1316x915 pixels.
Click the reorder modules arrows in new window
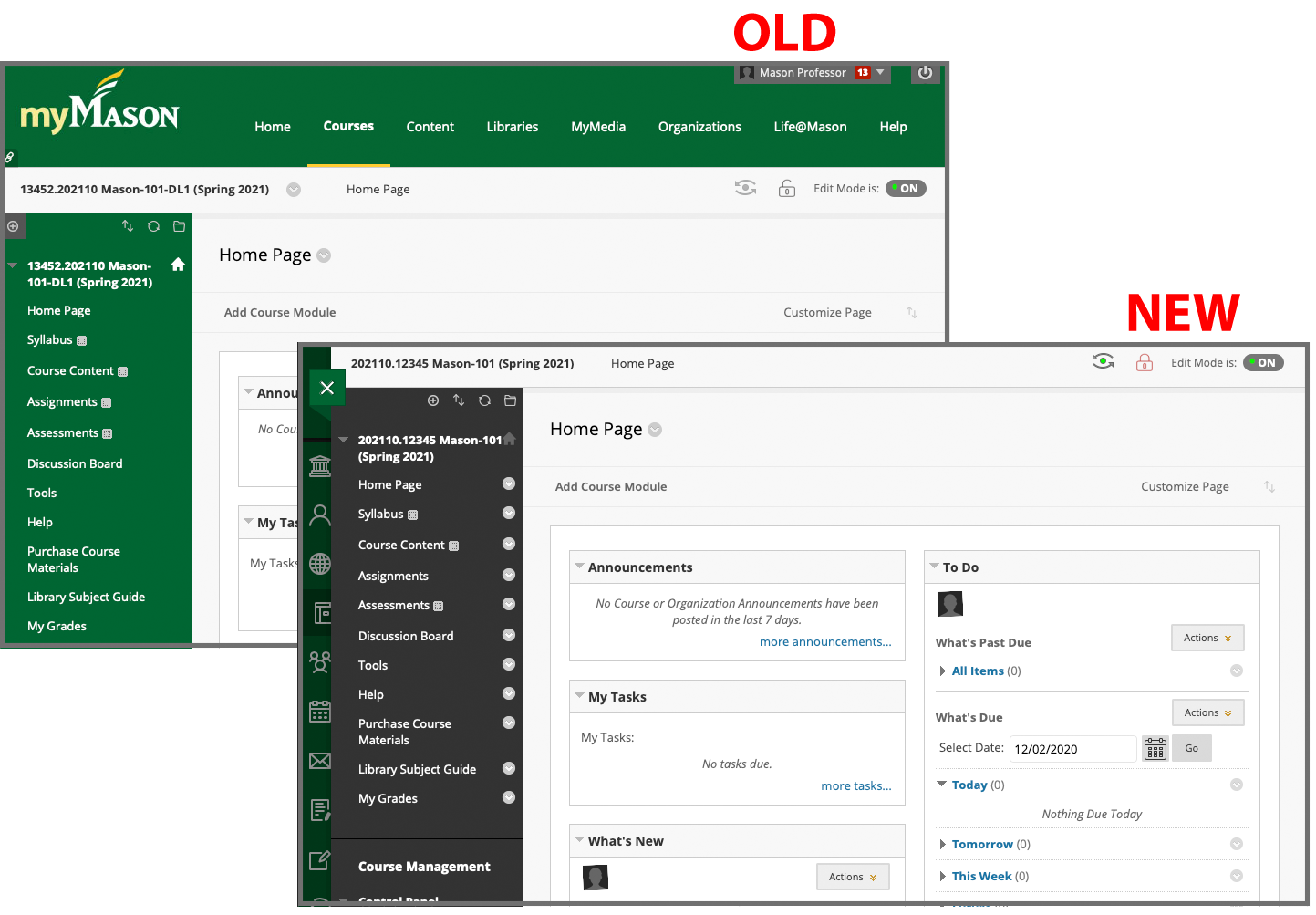point(1269,486)
